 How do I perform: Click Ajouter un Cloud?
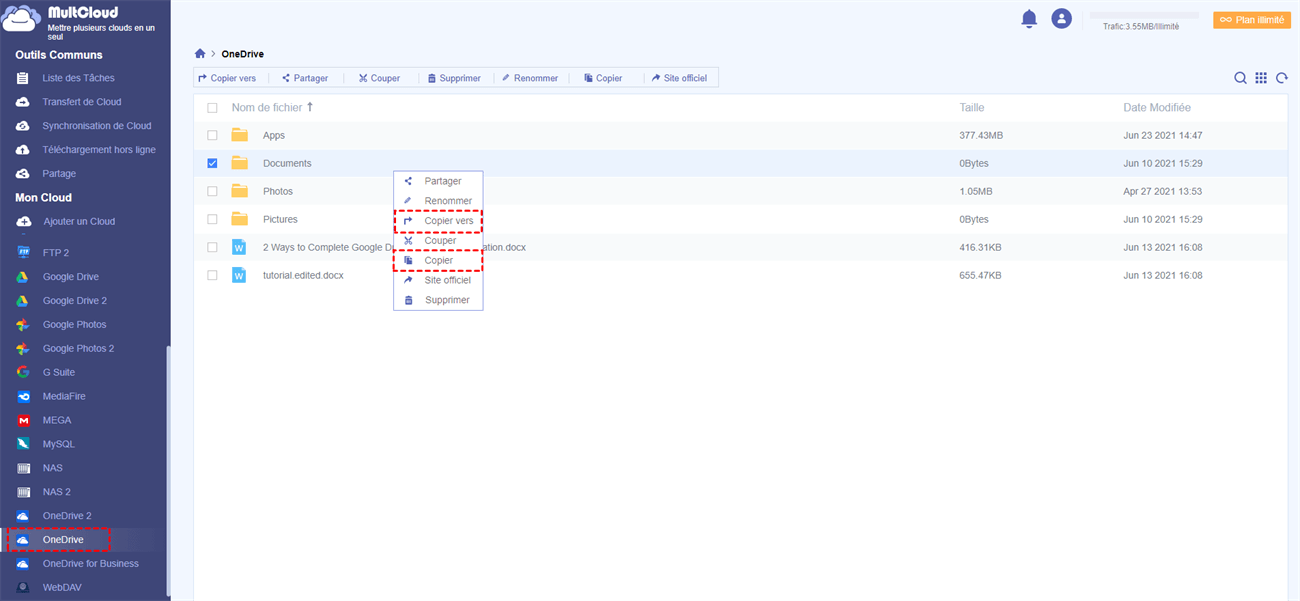tap(79, 222)
